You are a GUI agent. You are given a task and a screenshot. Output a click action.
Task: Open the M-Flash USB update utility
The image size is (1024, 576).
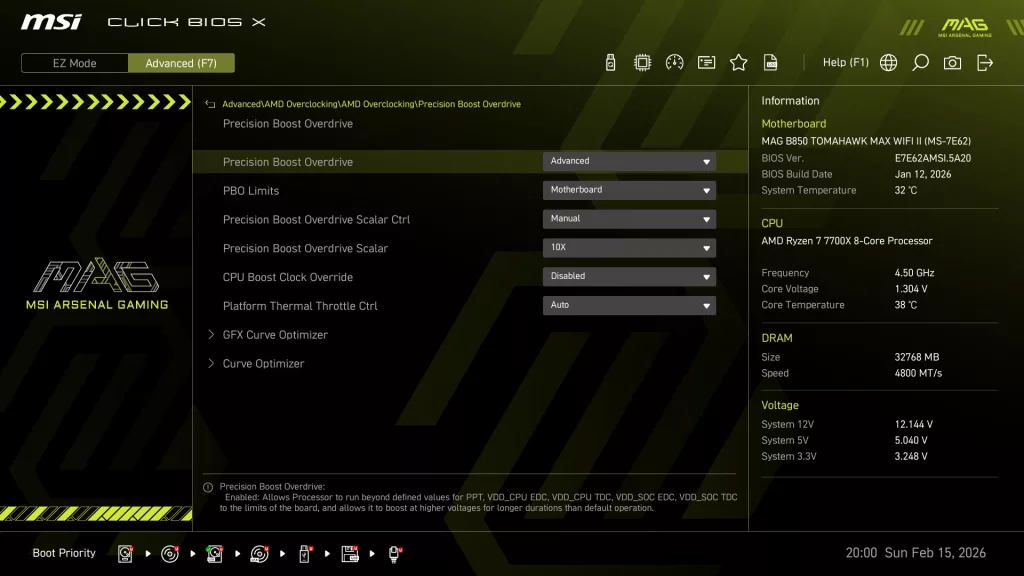click(610, 61)
